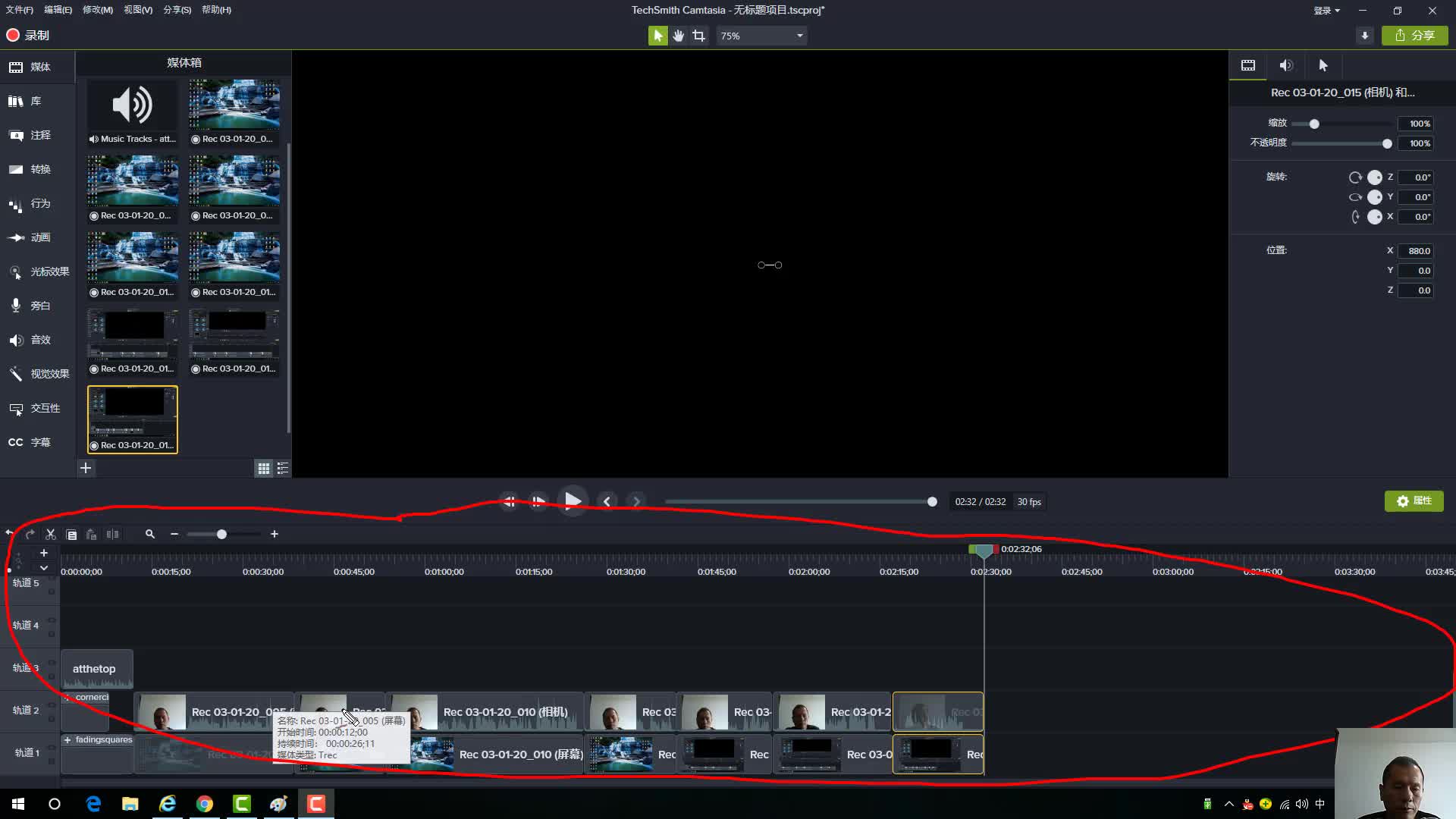Click the green 属性 properties button
Viewport: 1456px width, 819px height.
tap(1414, 501)
